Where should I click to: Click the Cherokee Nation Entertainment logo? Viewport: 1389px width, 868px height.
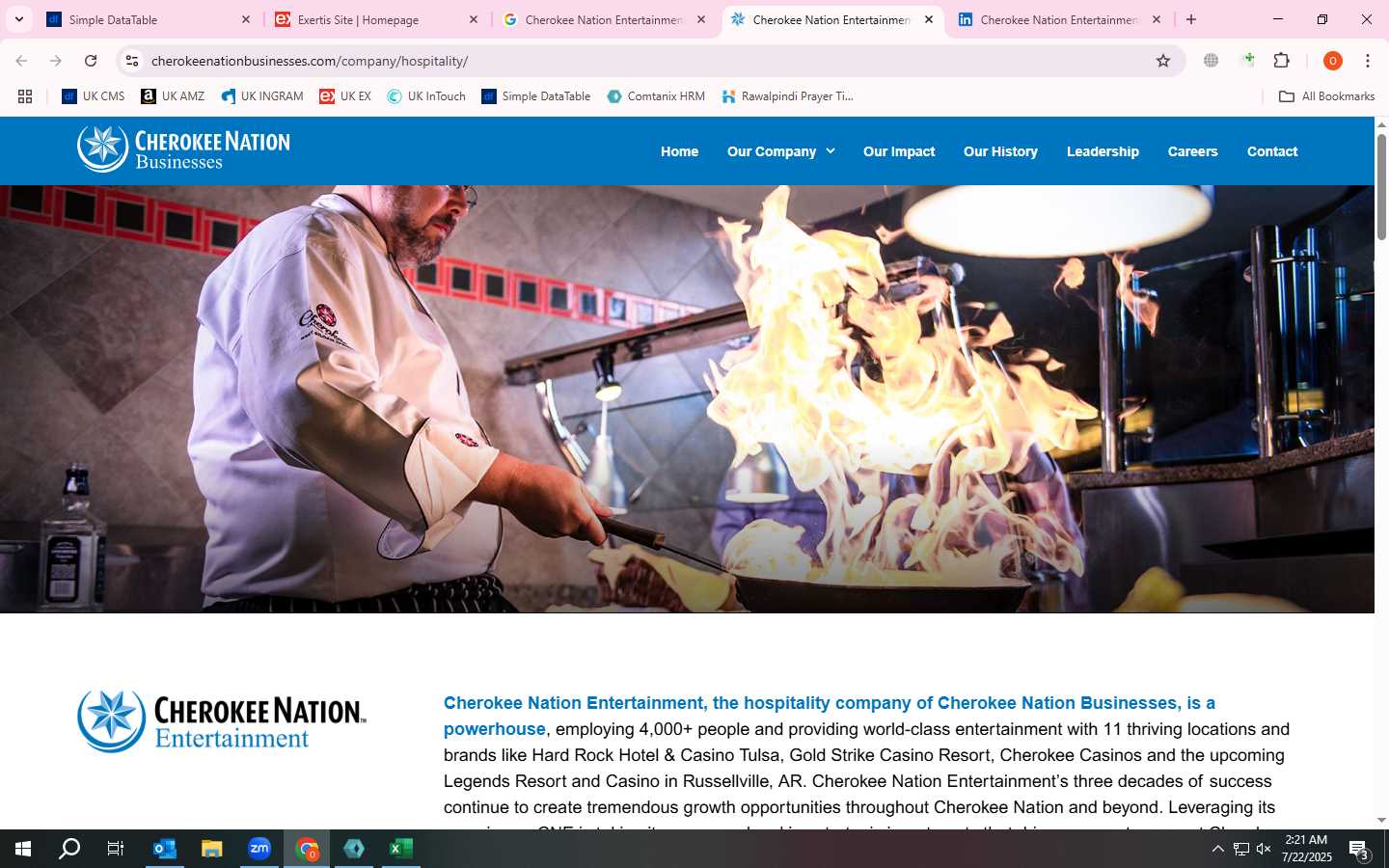point(222,720)
